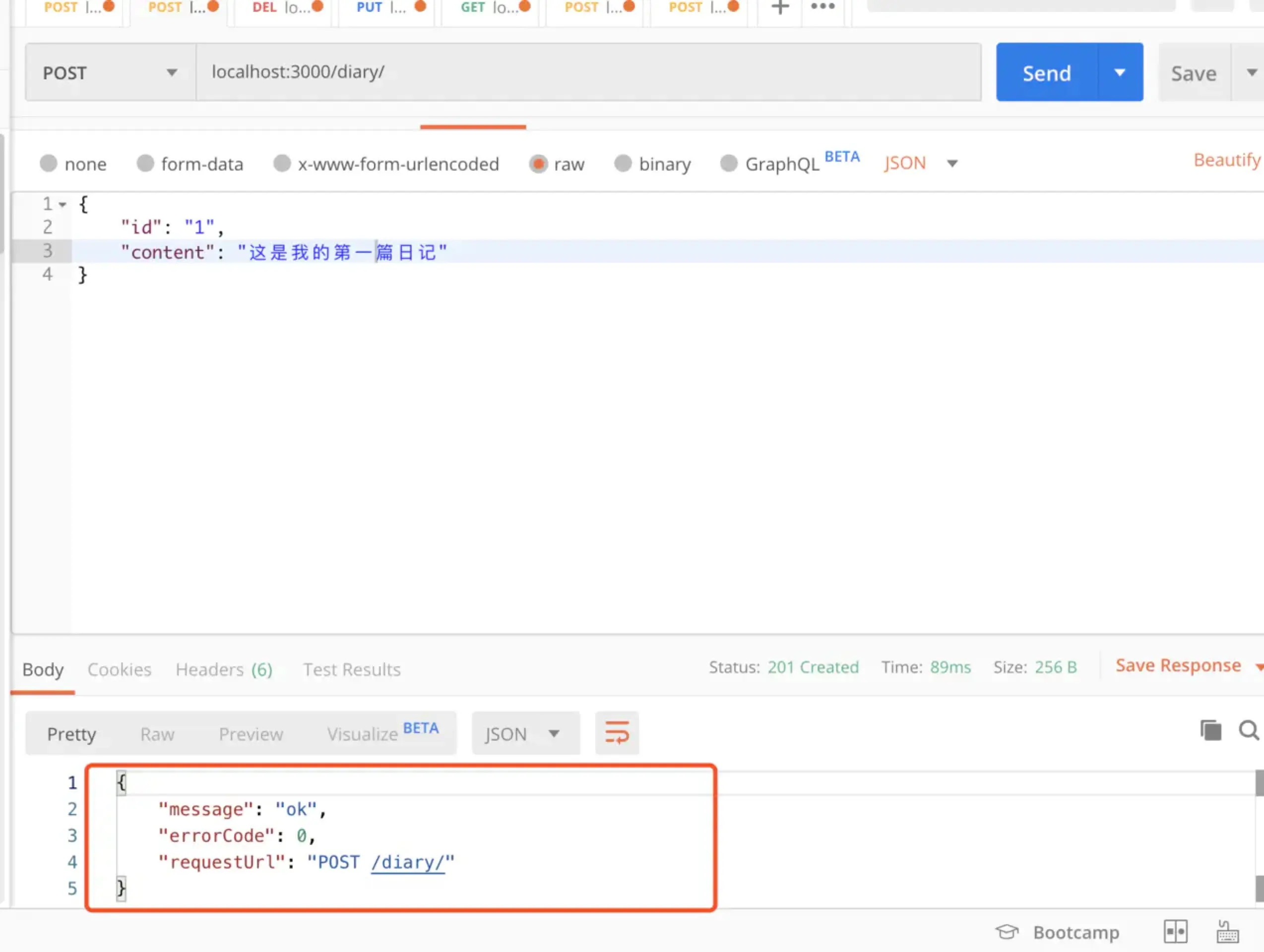The image size is (1264, 952).
Task: Click the two-pane layout icon
Action: tap(1175, 932)
